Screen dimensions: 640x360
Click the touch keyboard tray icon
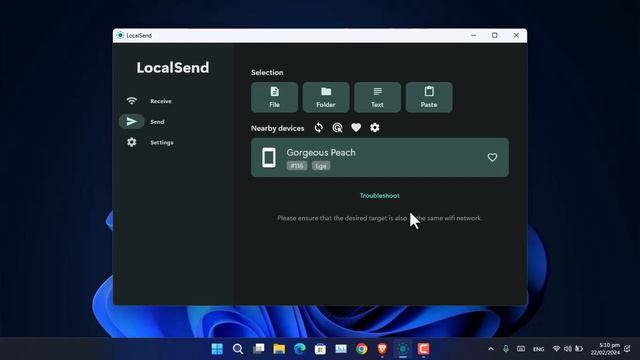click(x=521, y=349)
